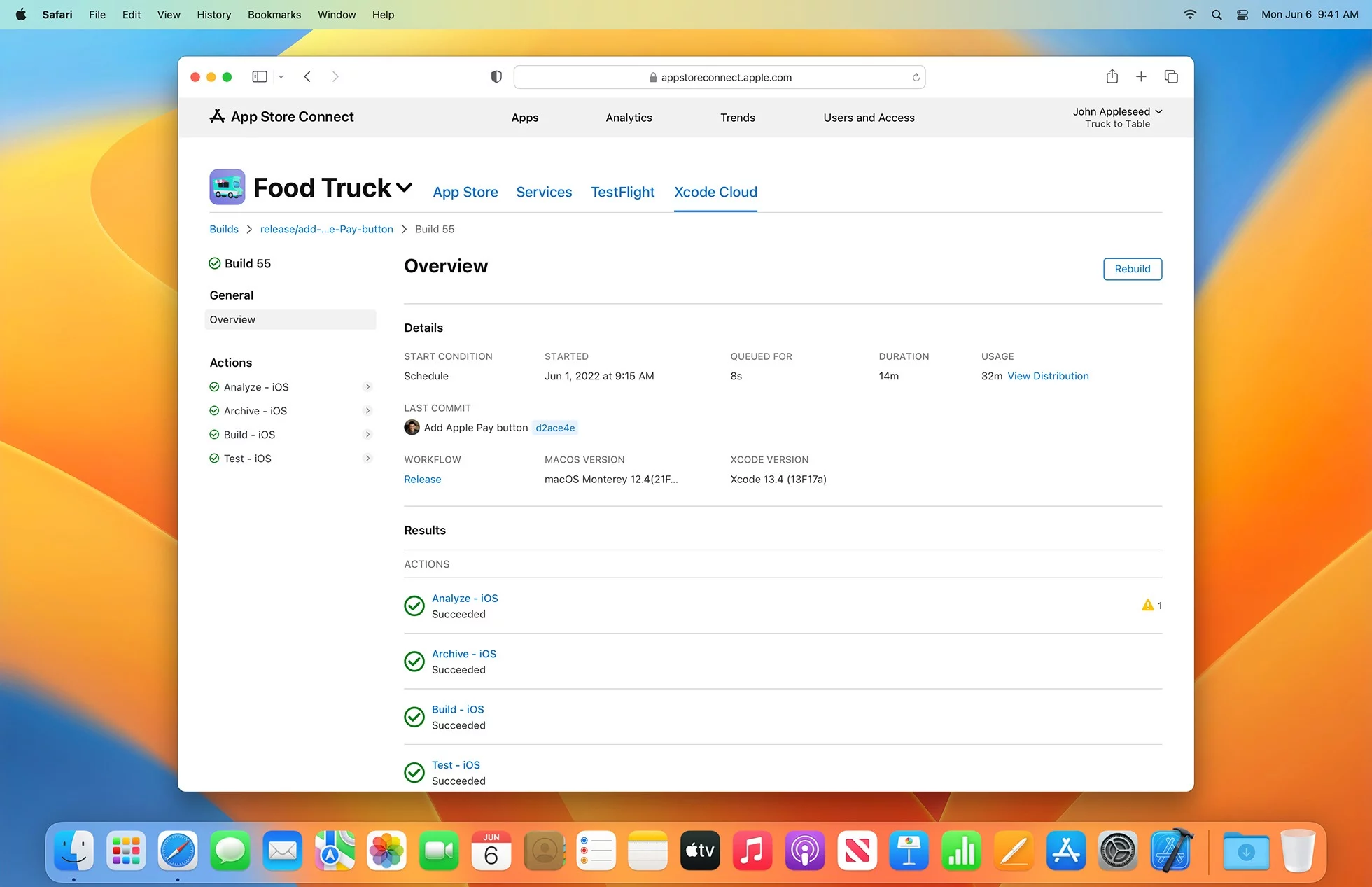Screen dimensions: 1372x887
Task: Click the Rebuild button
Action: (x=1133, y=269)
